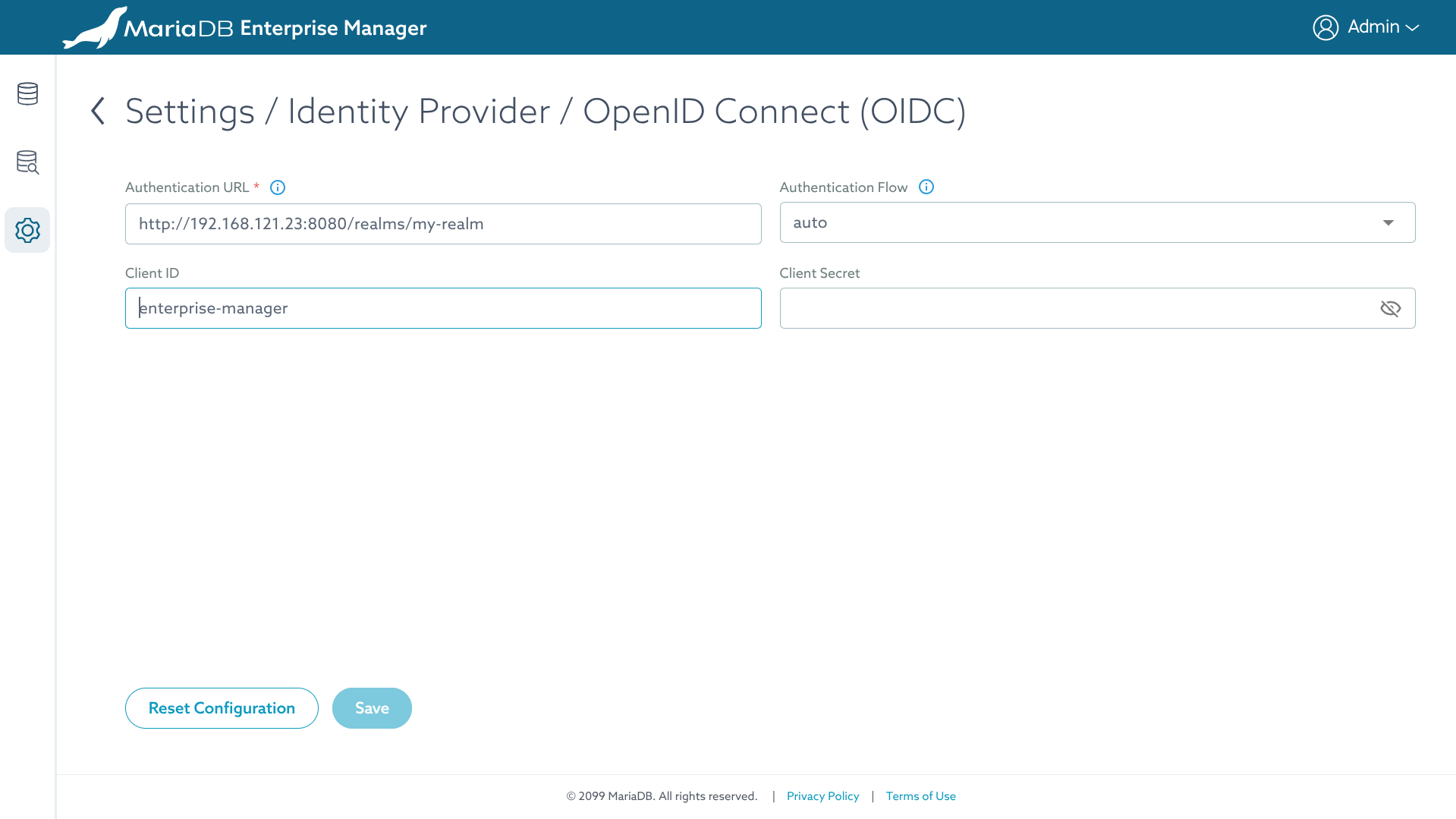Click into the Client ID field
Screen dimensions: 1456x819
click(443, 308)
